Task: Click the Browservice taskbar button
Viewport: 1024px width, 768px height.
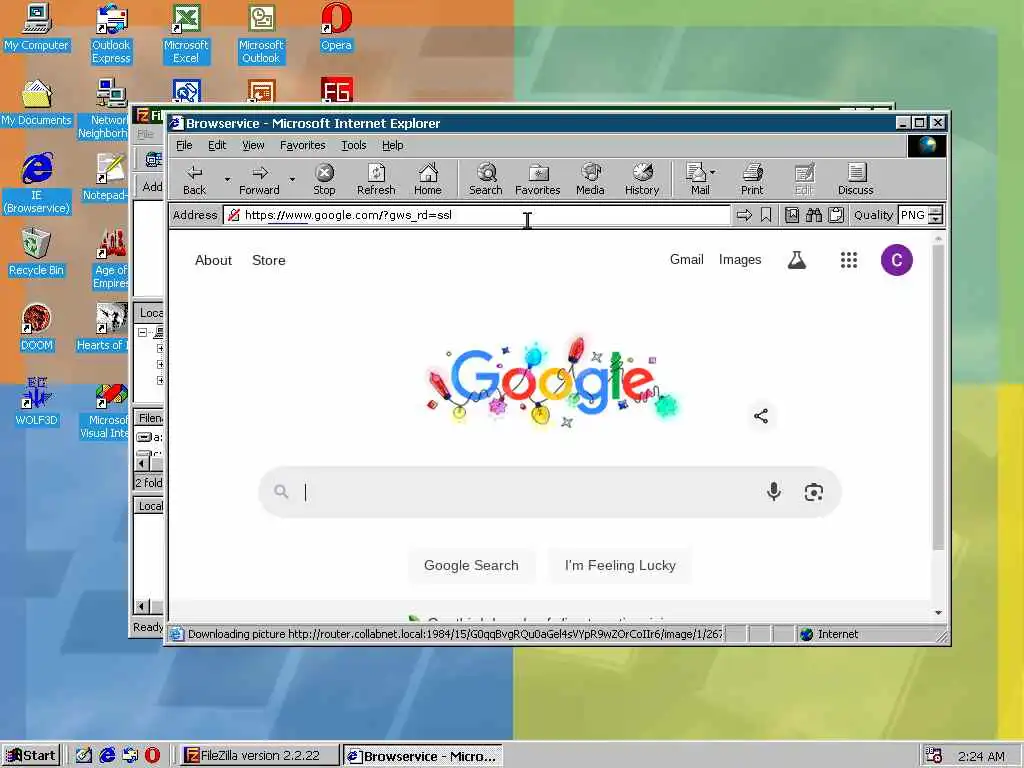Action: (423, 756)
